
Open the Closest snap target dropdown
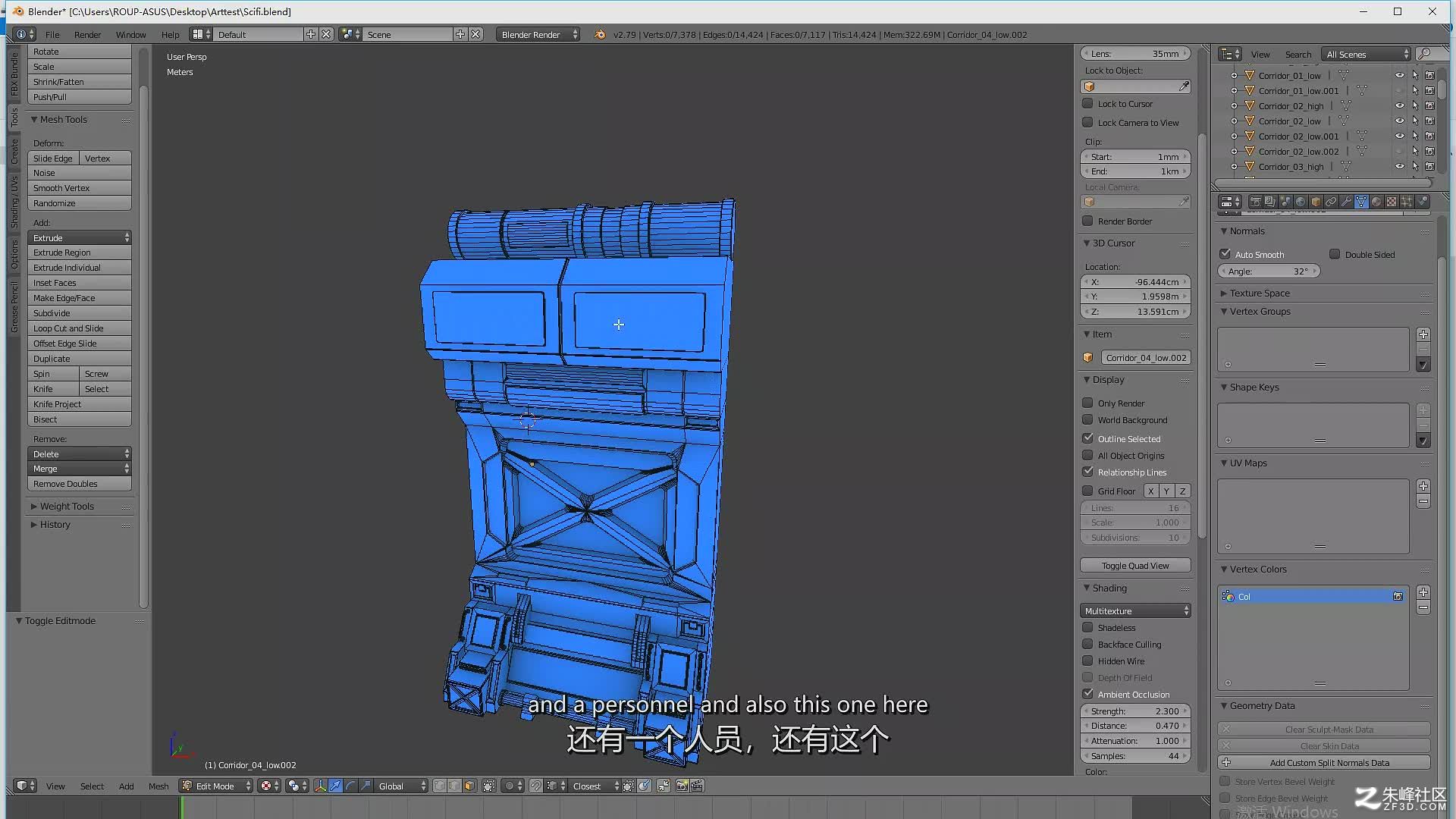[595, 786]
